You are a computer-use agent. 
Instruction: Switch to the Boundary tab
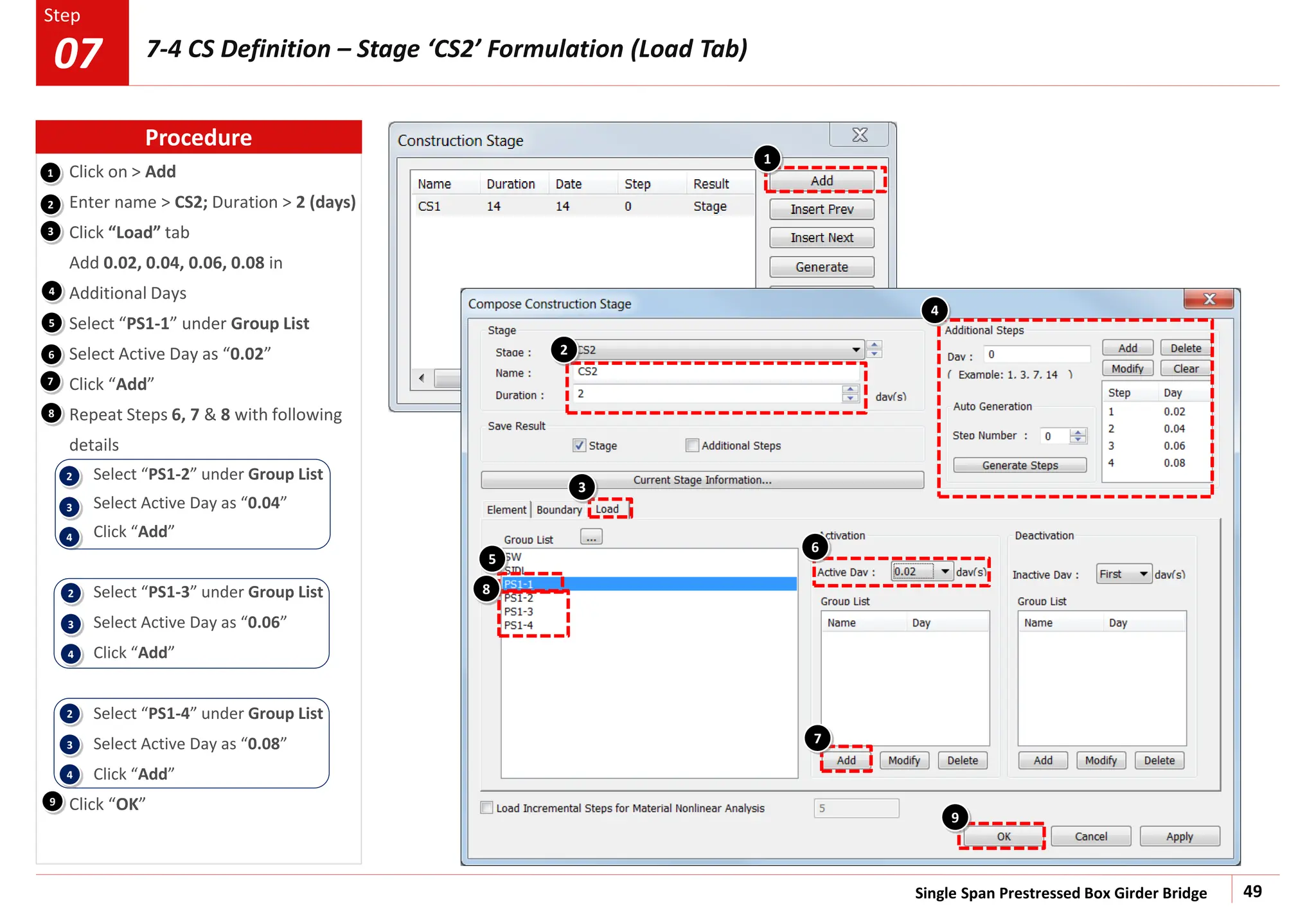click(558, 509)
